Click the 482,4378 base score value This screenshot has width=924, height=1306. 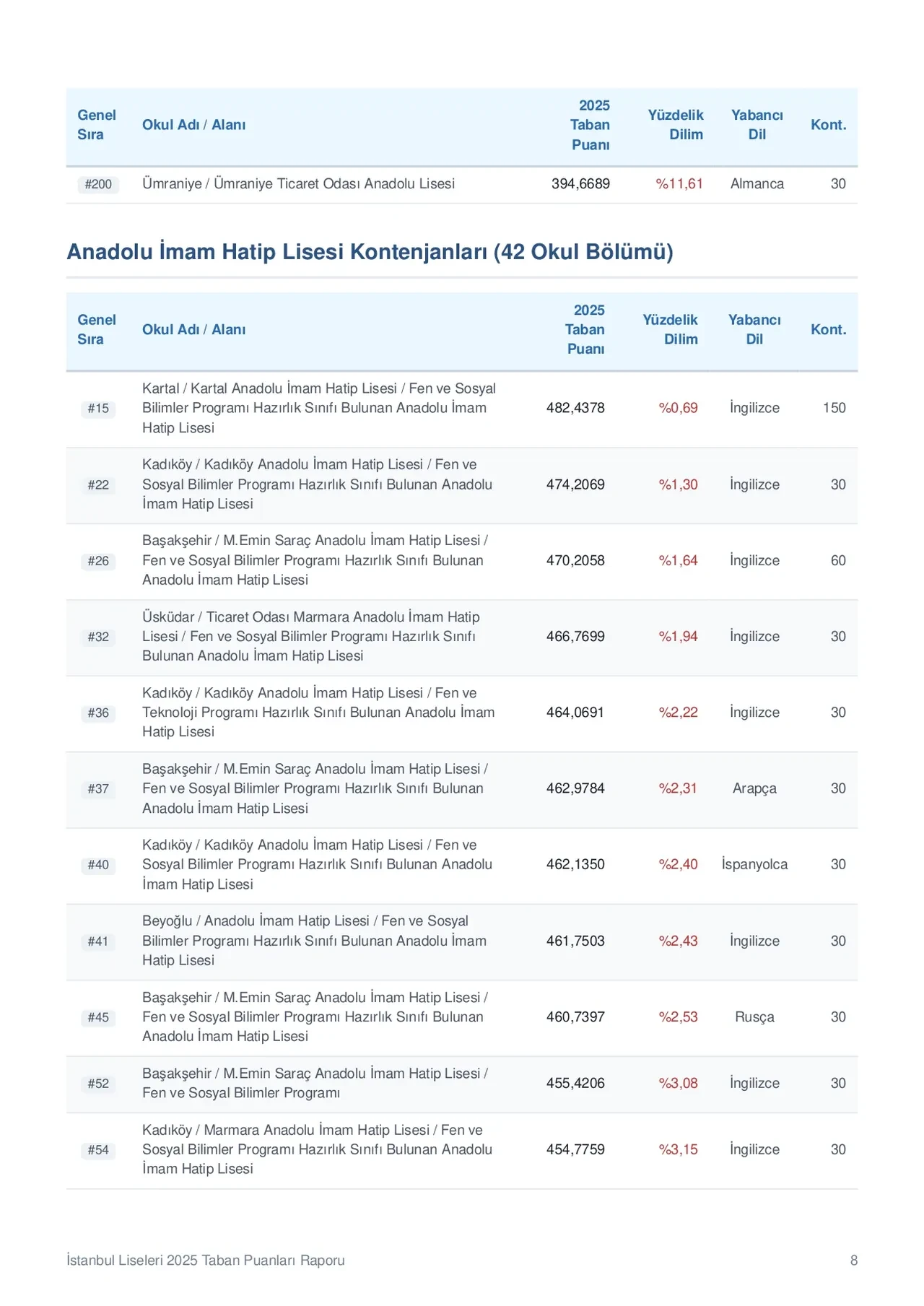[x=575, y=408]
